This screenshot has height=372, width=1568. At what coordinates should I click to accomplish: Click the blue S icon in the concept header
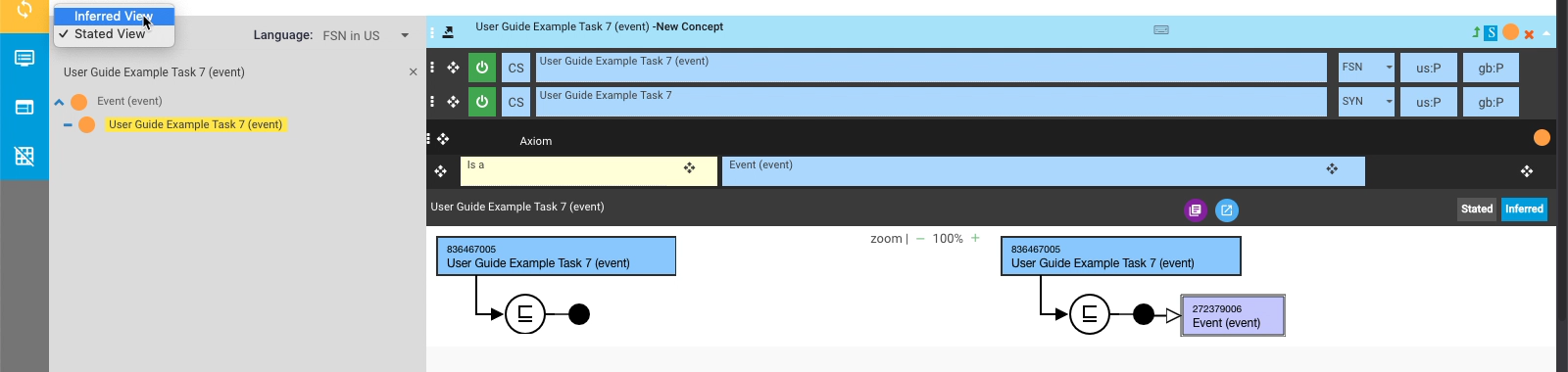tap(1491, 32)
